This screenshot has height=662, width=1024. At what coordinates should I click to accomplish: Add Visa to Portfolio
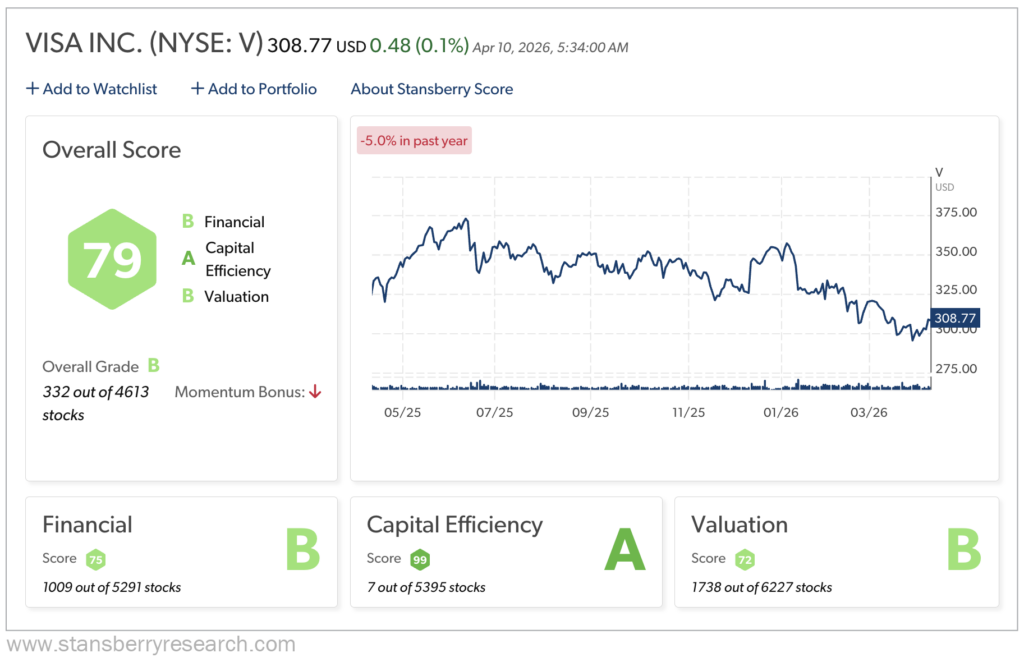(x=254, y=89)
